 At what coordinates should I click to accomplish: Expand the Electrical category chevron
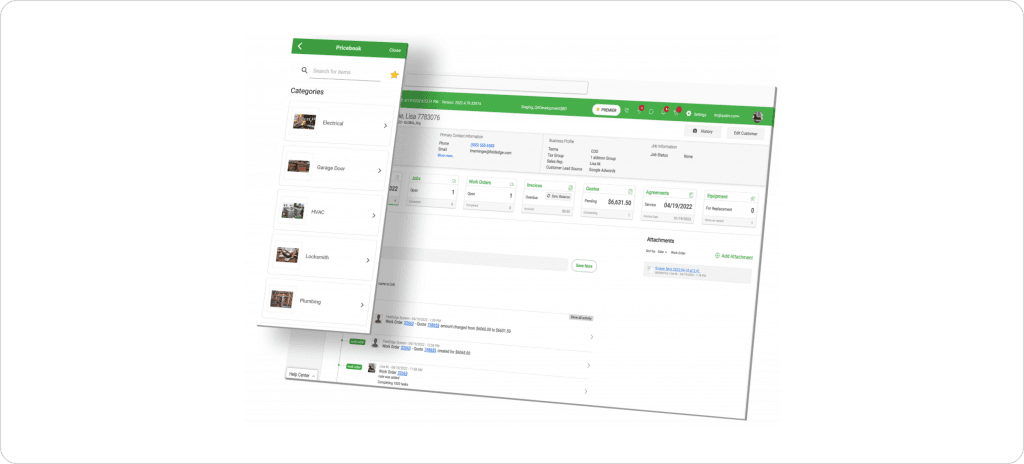(385, 125)
